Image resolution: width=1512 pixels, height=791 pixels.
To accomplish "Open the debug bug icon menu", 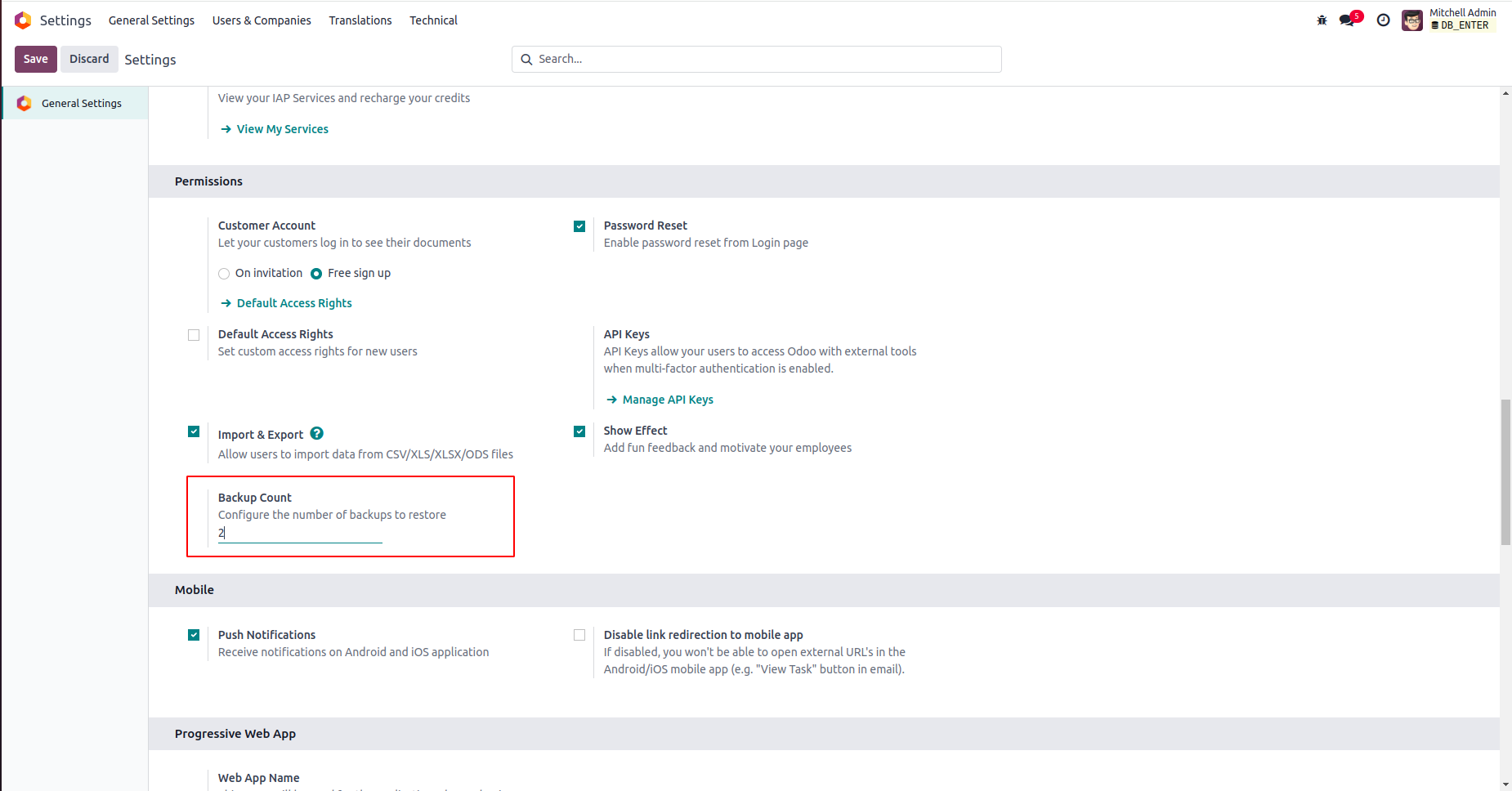I will pos(1322,20).
